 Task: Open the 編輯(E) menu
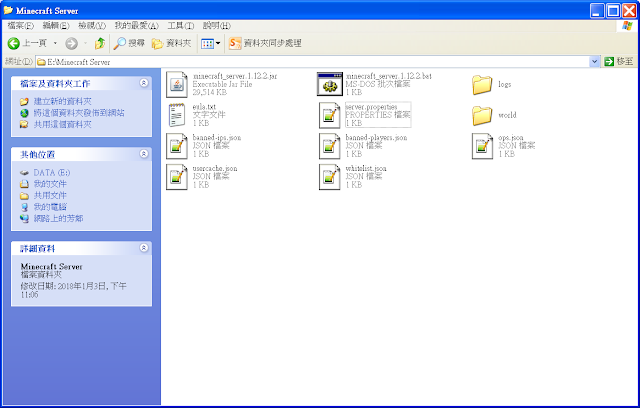[56, 26]
